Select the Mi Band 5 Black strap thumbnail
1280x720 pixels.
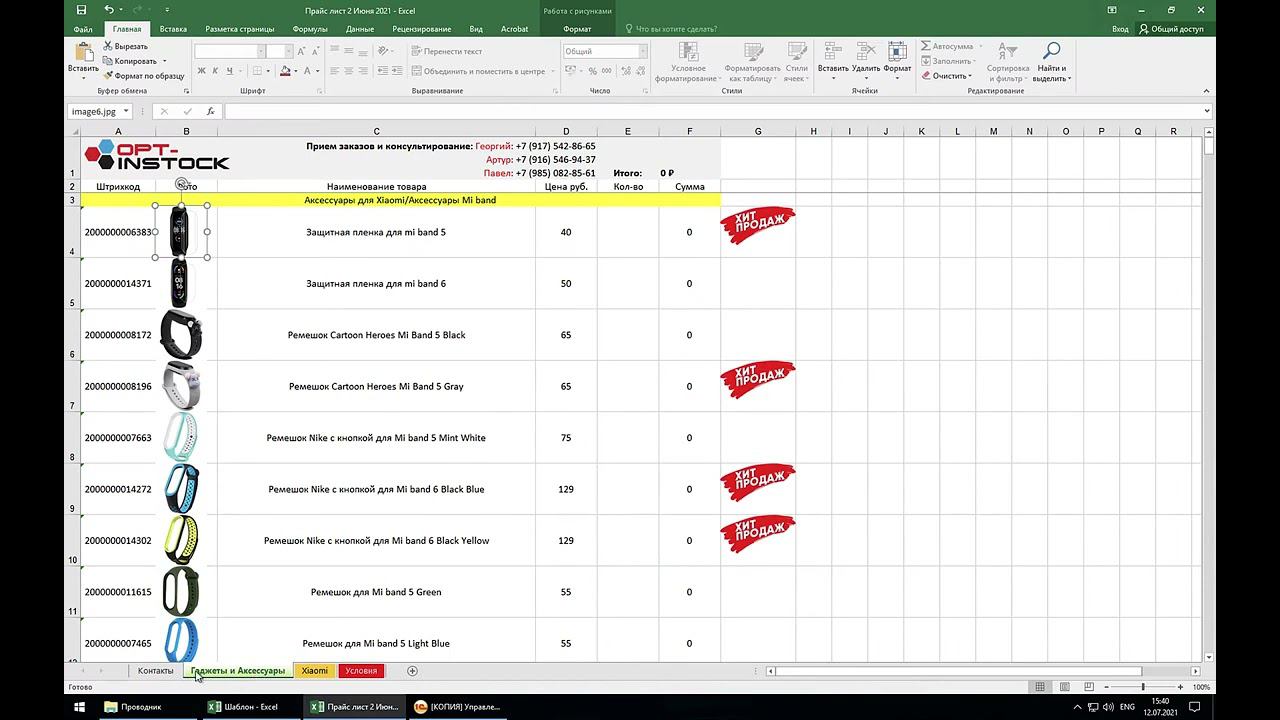click(181, 335)
